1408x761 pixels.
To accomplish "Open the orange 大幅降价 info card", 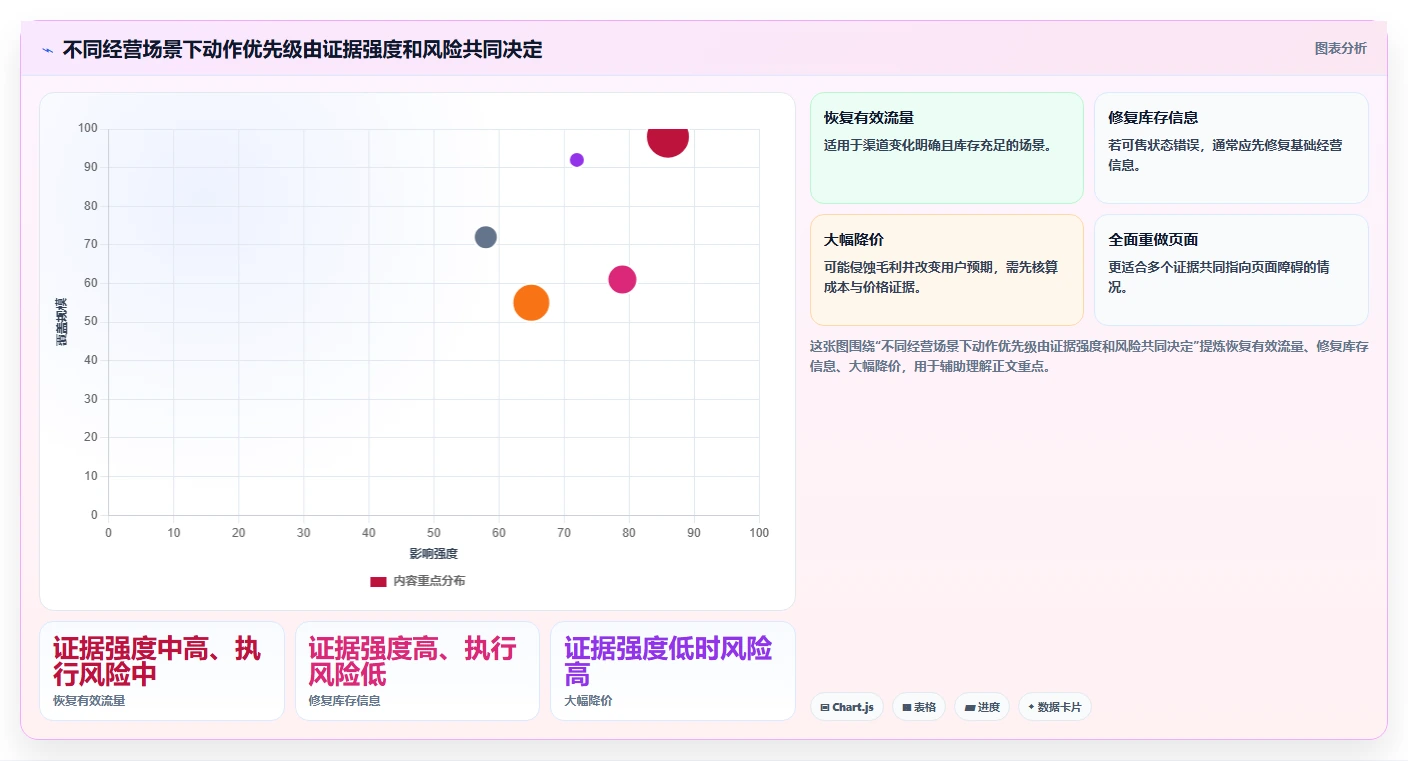I will click(x=947, y=270).
